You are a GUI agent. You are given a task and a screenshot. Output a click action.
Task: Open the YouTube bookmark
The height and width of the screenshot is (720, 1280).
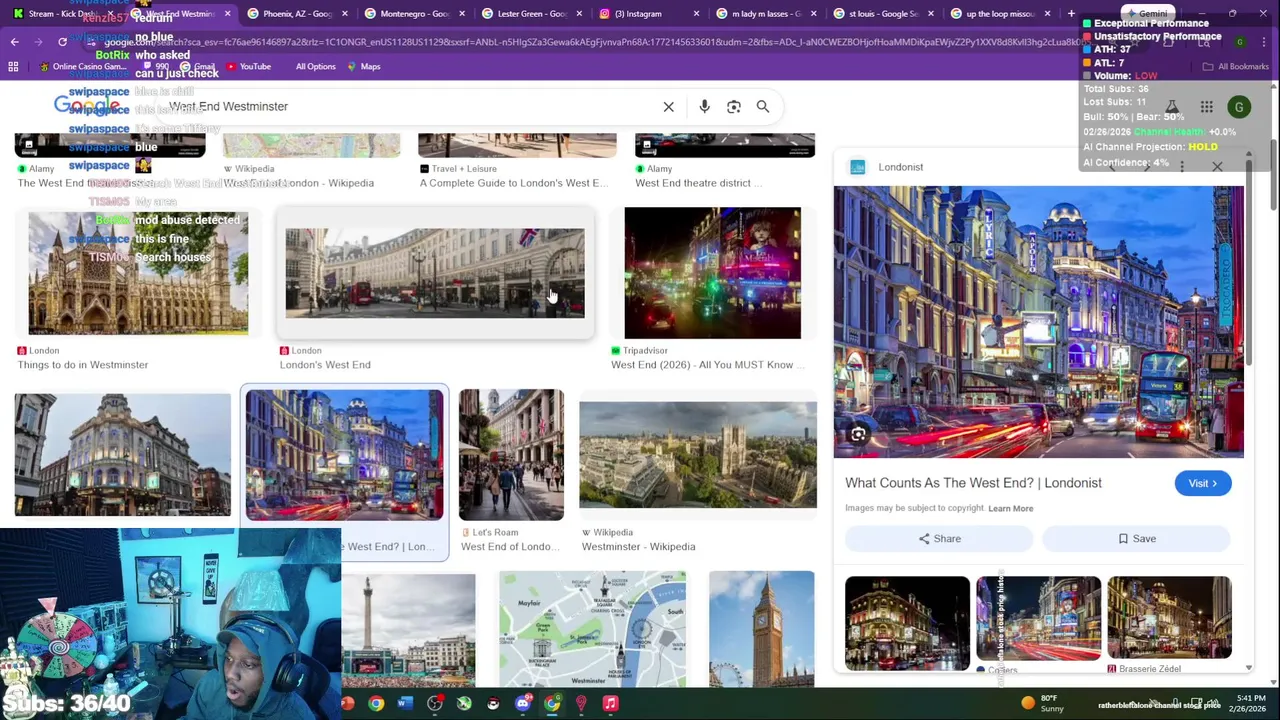248,67
